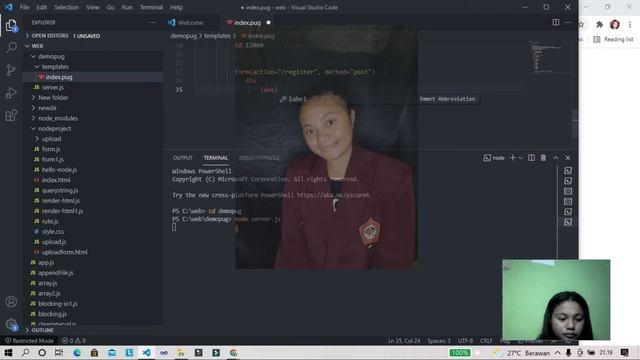Viewport: 640px width, 360px height.
Task: Click Ln 35, Col 24 in status bar
Action: pos(404,340)
